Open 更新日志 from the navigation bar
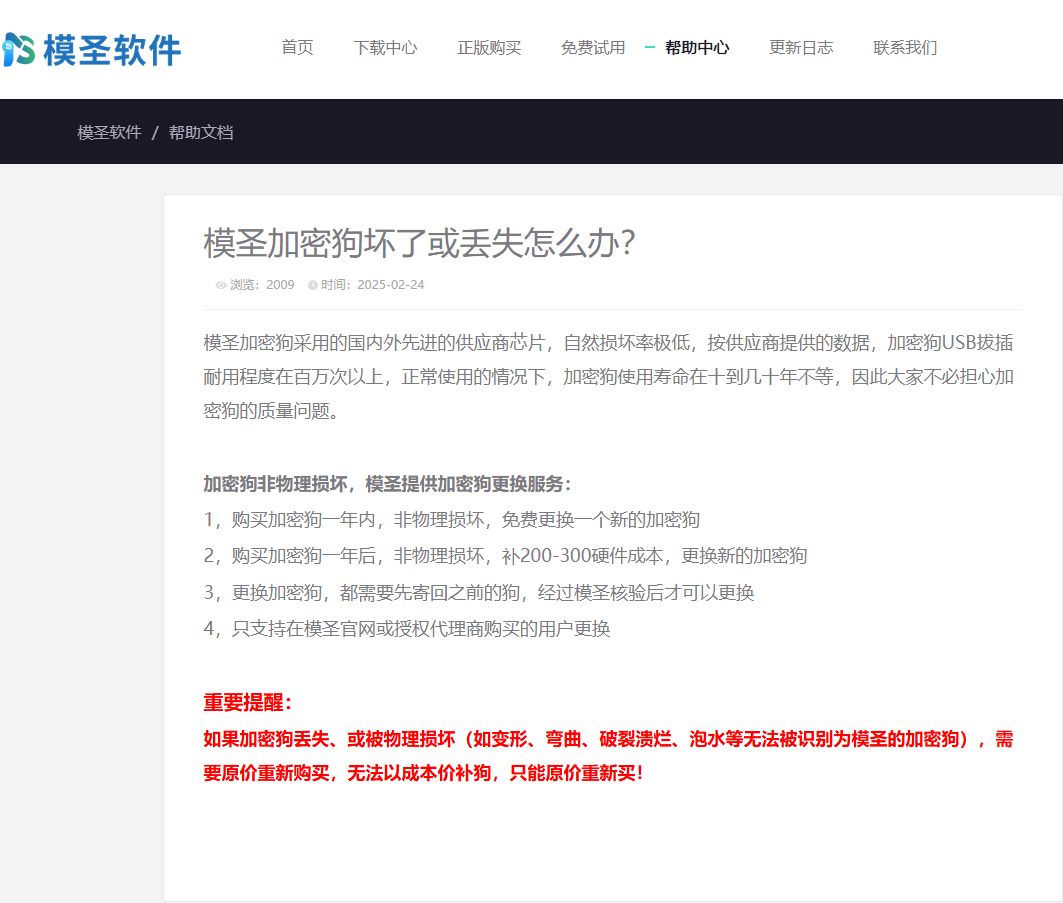 [x=801, y=47]
